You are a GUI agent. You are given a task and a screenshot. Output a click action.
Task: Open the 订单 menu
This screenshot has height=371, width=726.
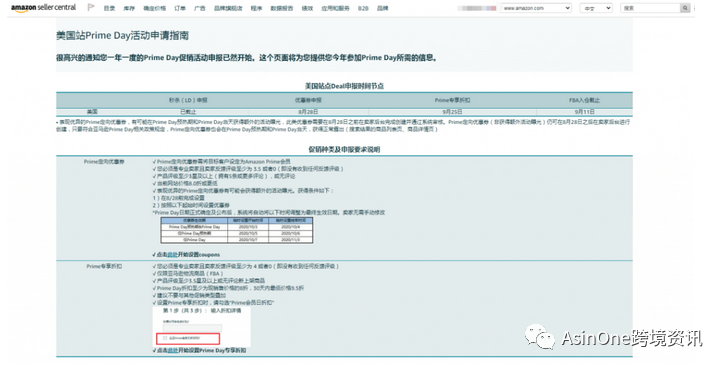click(180, 8)
